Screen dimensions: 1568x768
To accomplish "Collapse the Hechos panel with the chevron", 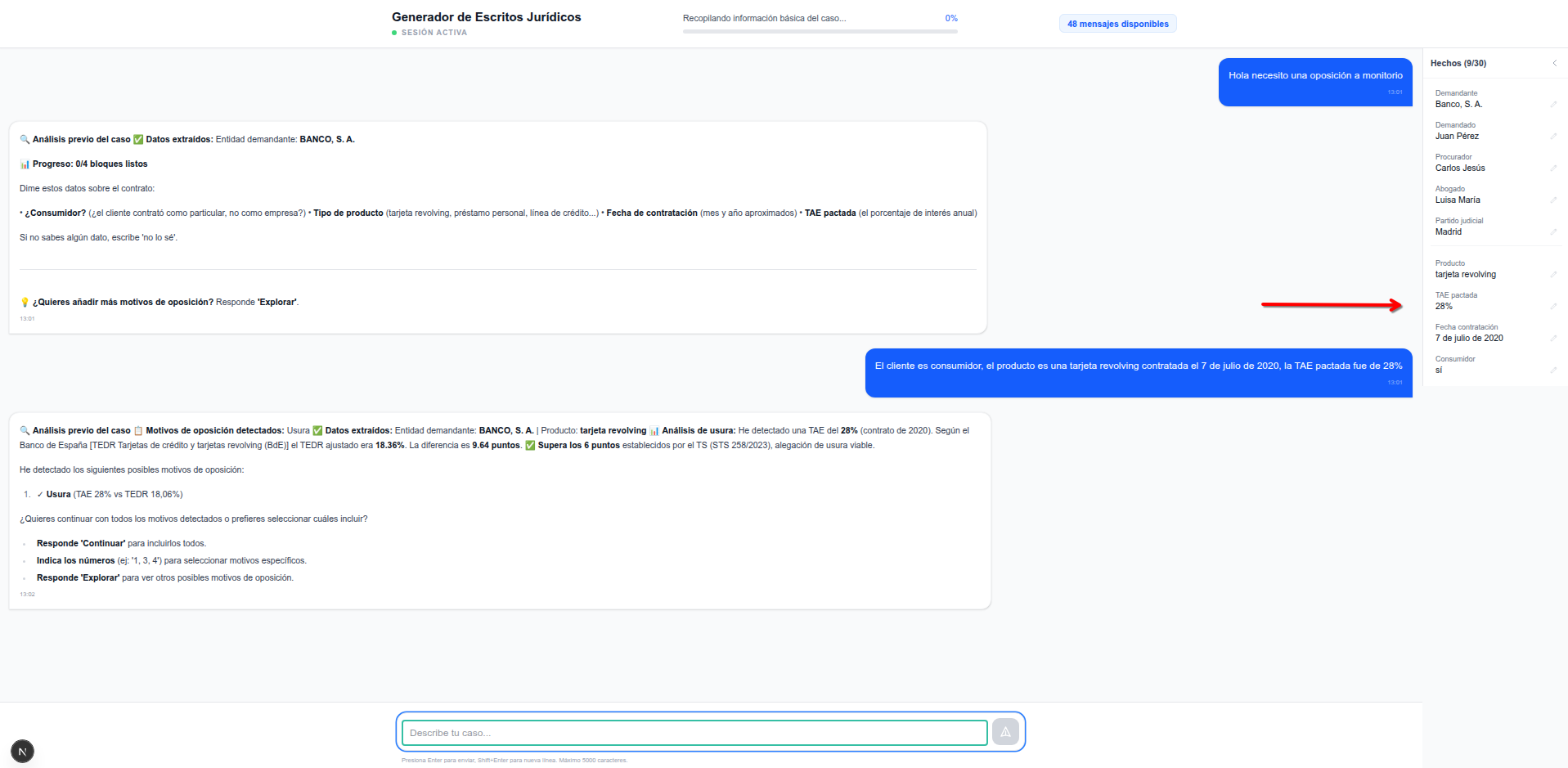I will (x=1555, y=62).
